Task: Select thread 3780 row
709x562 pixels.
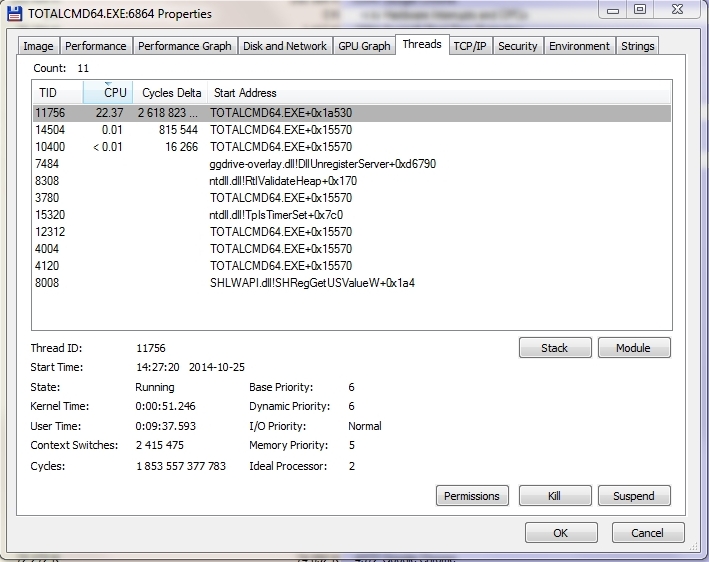Action: [352, 198]
